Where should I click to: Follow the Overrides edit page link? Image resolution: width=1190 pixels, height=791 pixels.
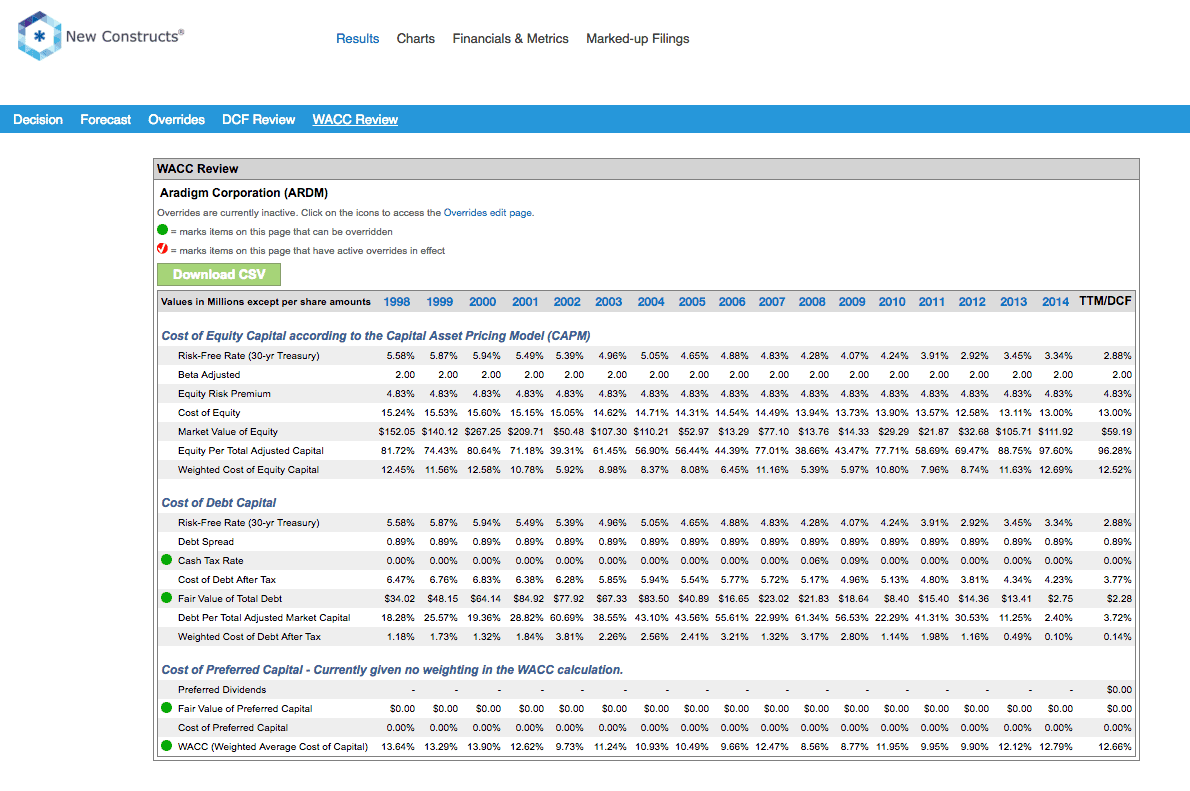click(x=487, y=213)
